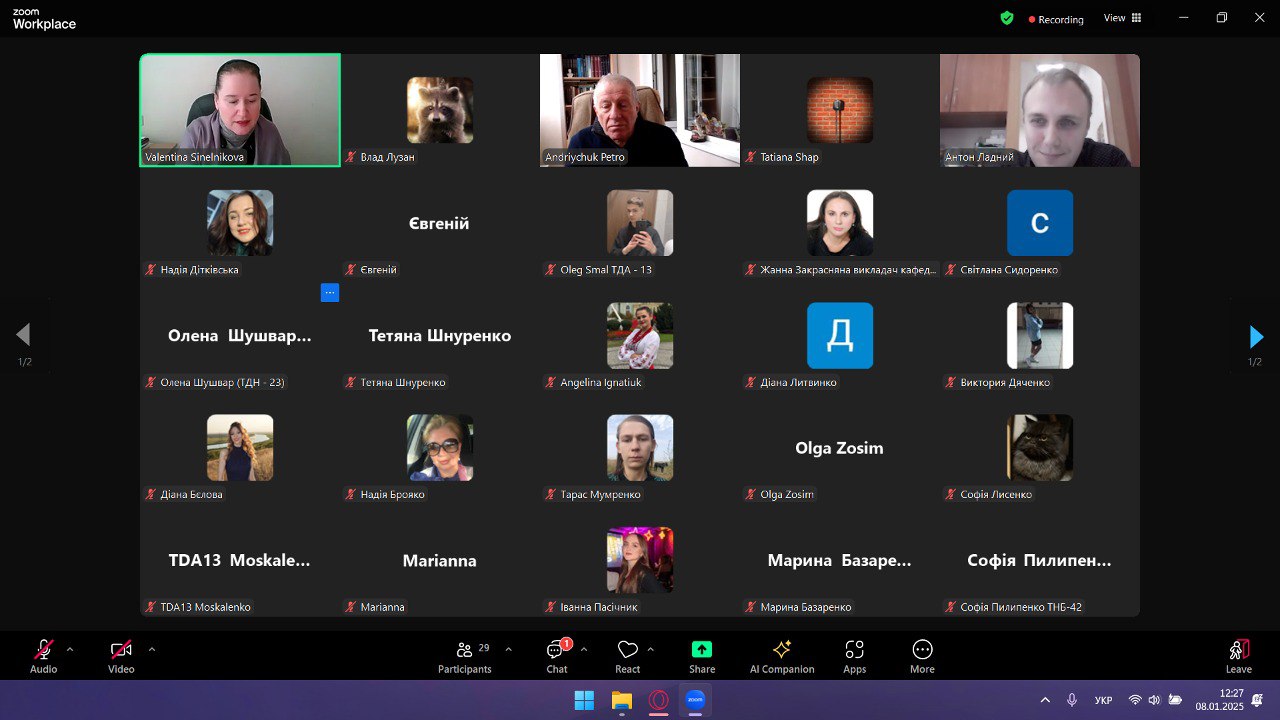The width and height of the screenshot is (1280, 720).
Task: Leave the meeting
Action: (1239, 657)
